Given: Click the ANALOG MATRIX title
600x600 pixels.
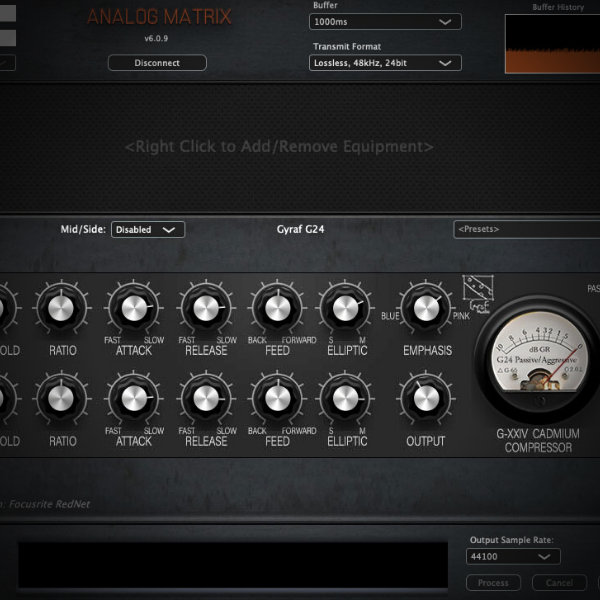Looking at the screenshot, I should pos(159,17).
